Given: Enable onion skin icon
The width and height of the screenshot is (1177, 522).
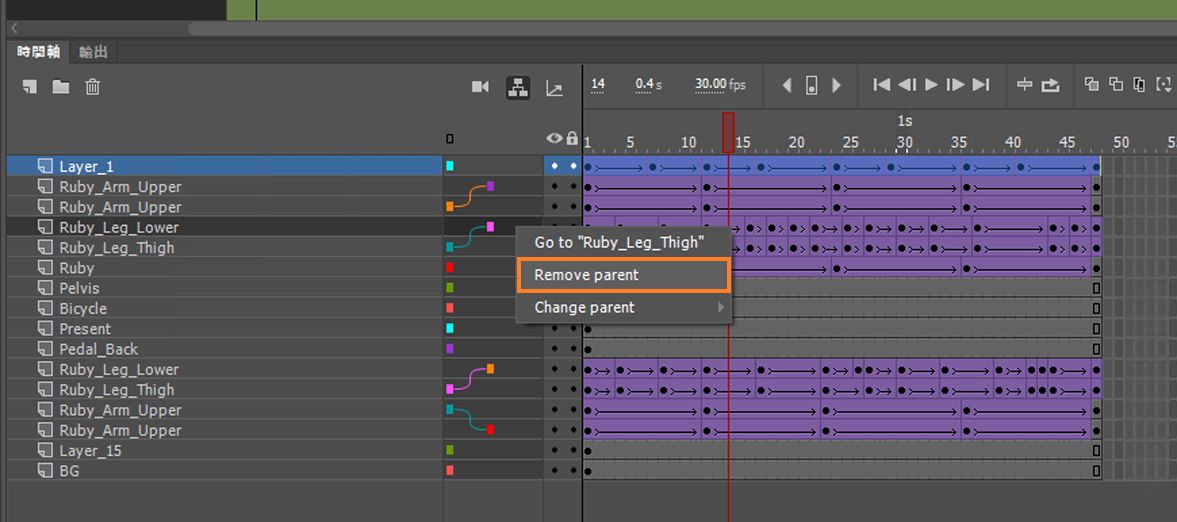Looking at the screenshot, I should point(1092,85).
